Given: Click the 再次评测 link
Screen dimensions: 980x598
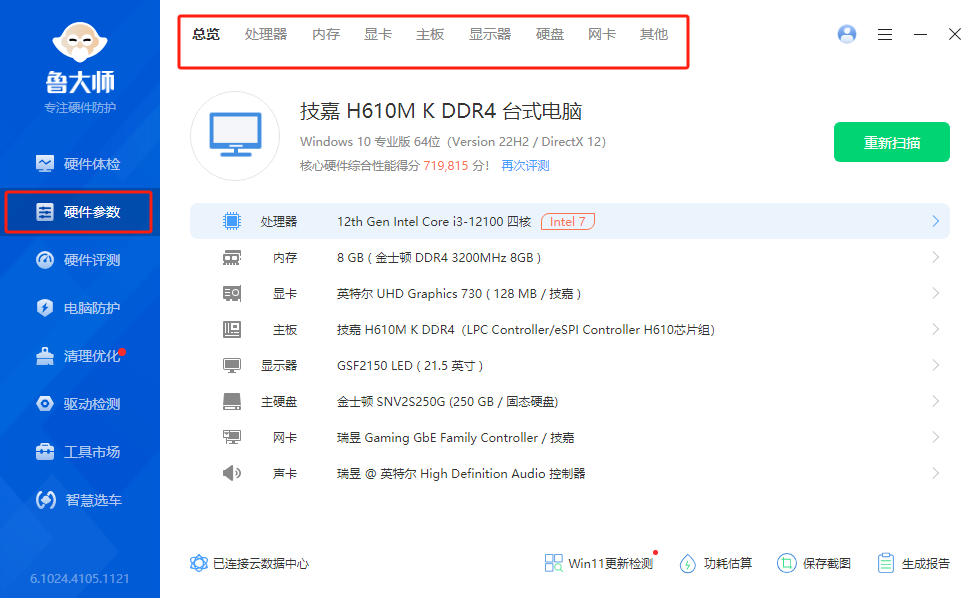Looking at the screenshot, I should (525, 166).
